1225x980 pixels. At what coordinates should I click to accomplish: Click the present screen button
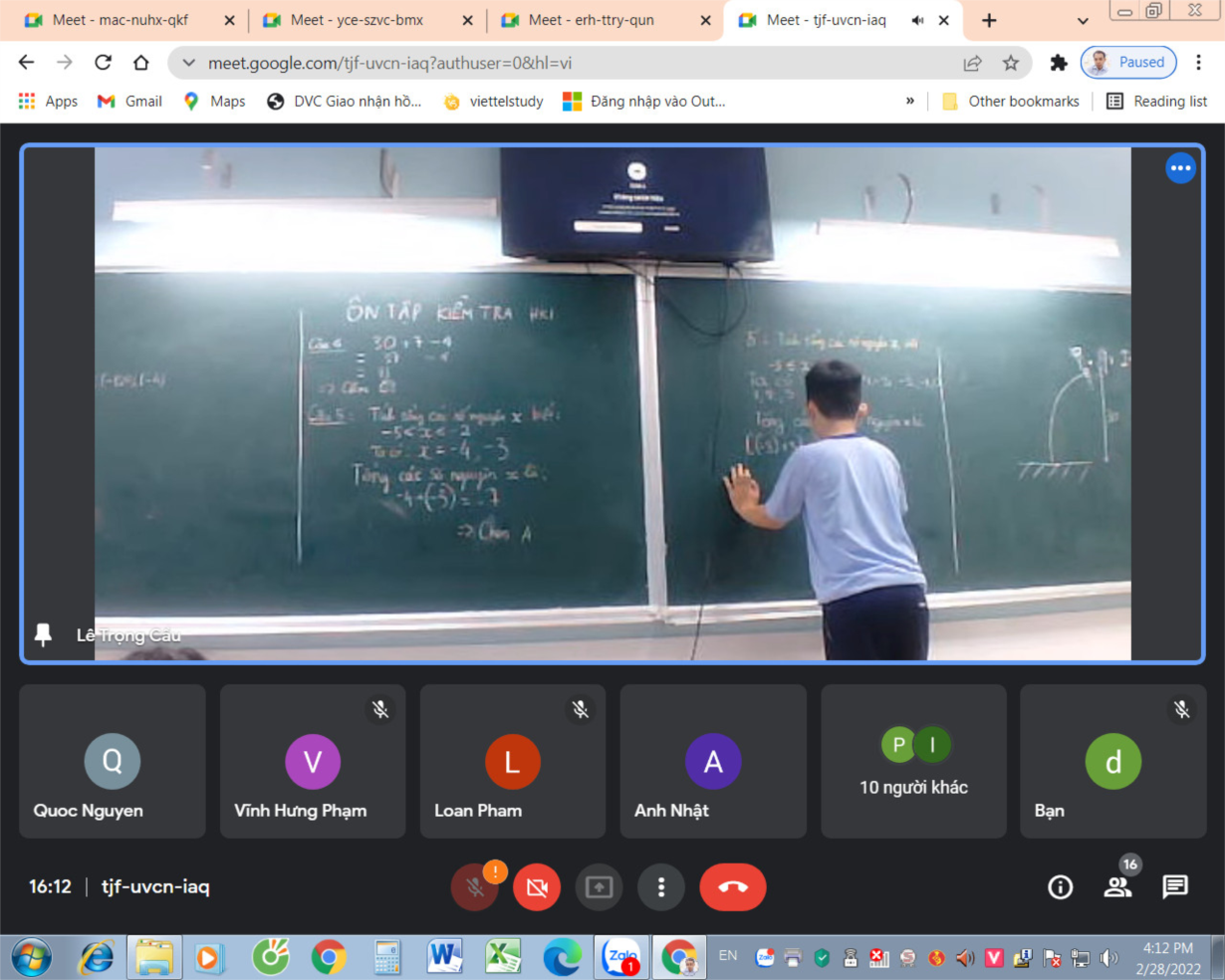(599, 886)
